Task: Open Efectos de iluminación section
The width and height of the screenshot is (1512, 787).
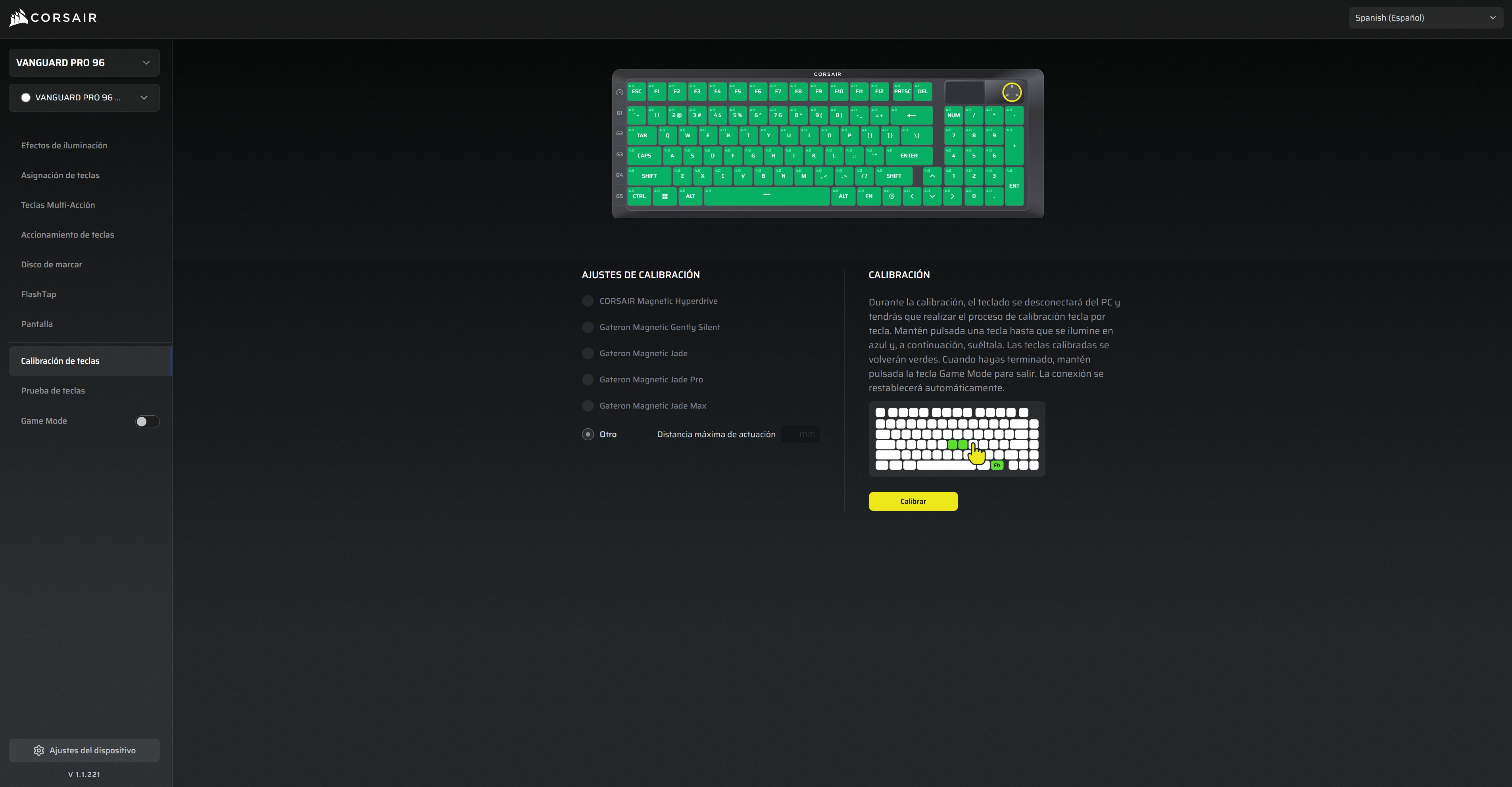Action: (x=64, y=146)
